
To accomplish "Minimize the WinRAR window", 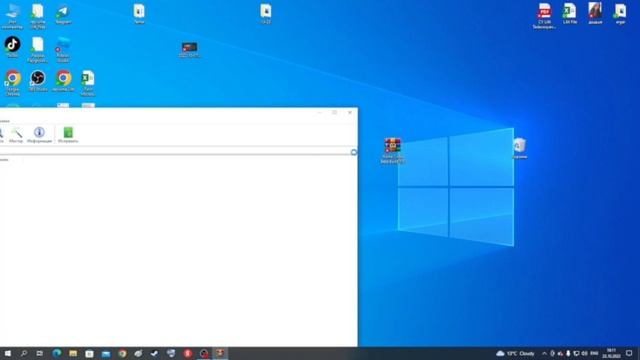I will point(319,113).
